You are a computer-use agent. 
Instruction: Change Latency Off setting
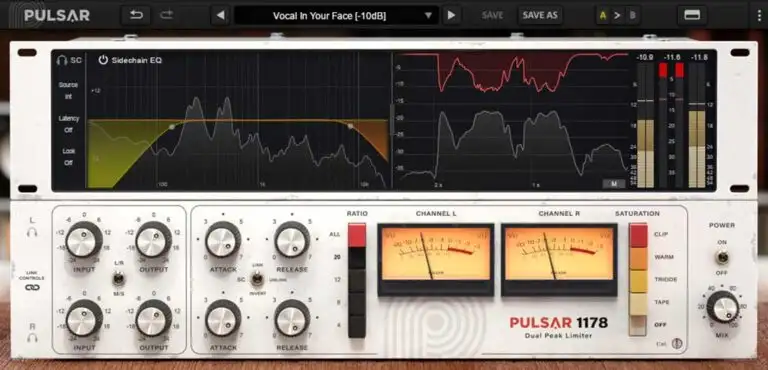point(69,124)
